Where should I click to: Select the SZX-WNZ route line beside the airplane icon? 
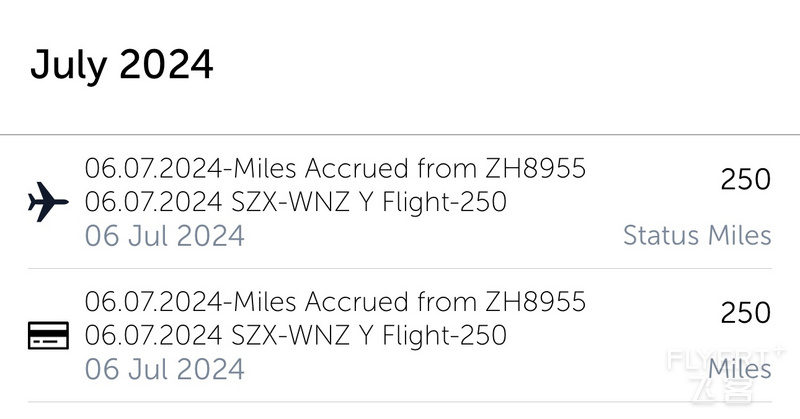pyautogui.click(x=295, y=202)
